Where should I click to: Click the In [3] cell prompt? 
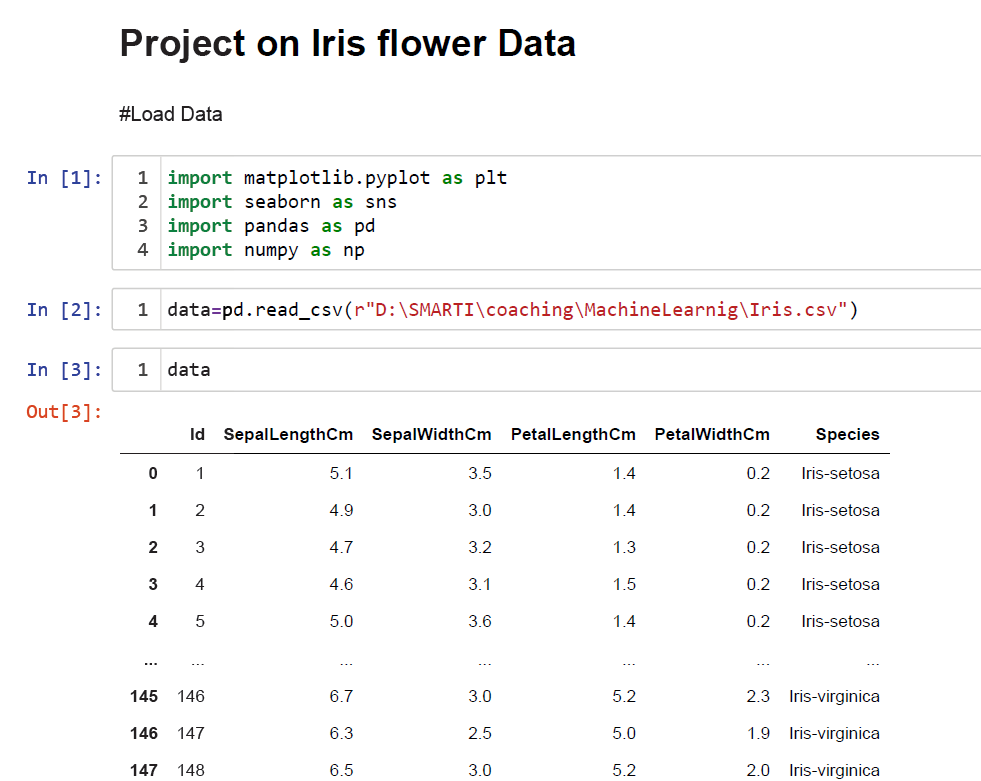click(x=64, y=370)
